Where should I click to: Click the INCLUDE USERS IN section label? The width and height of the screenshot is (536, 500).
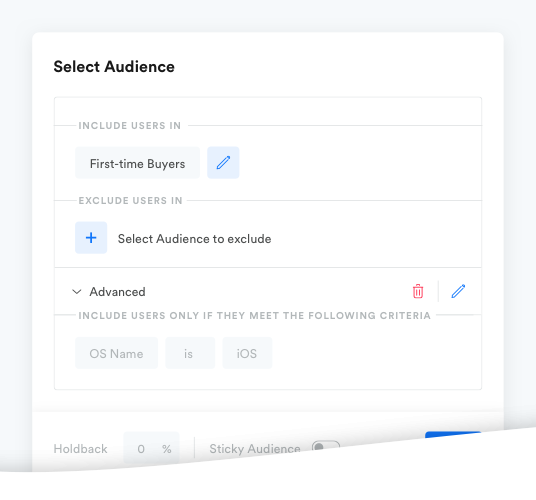click(x=130, y=126)
